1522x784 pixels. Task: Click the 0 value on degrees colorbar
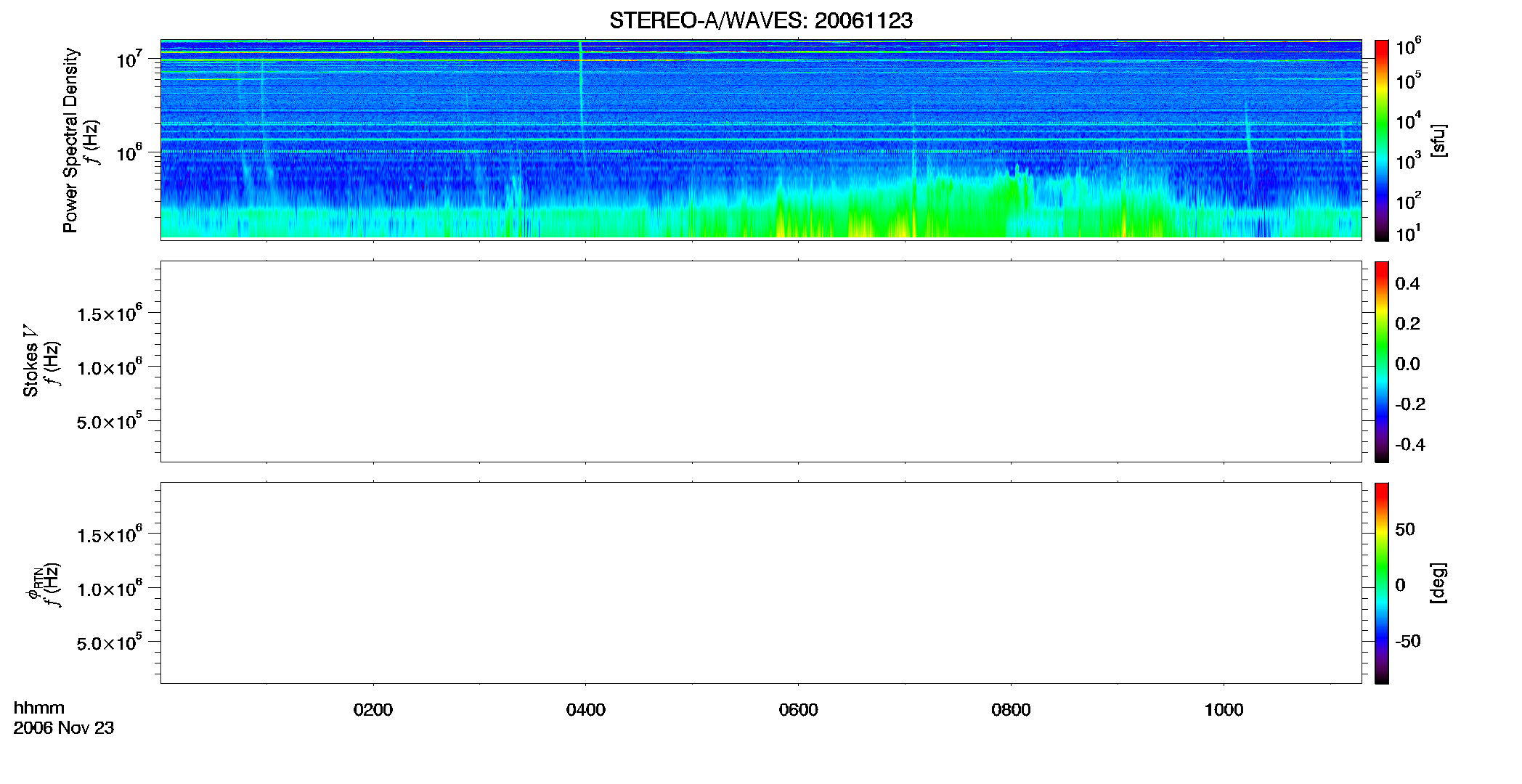[1400, 585]
